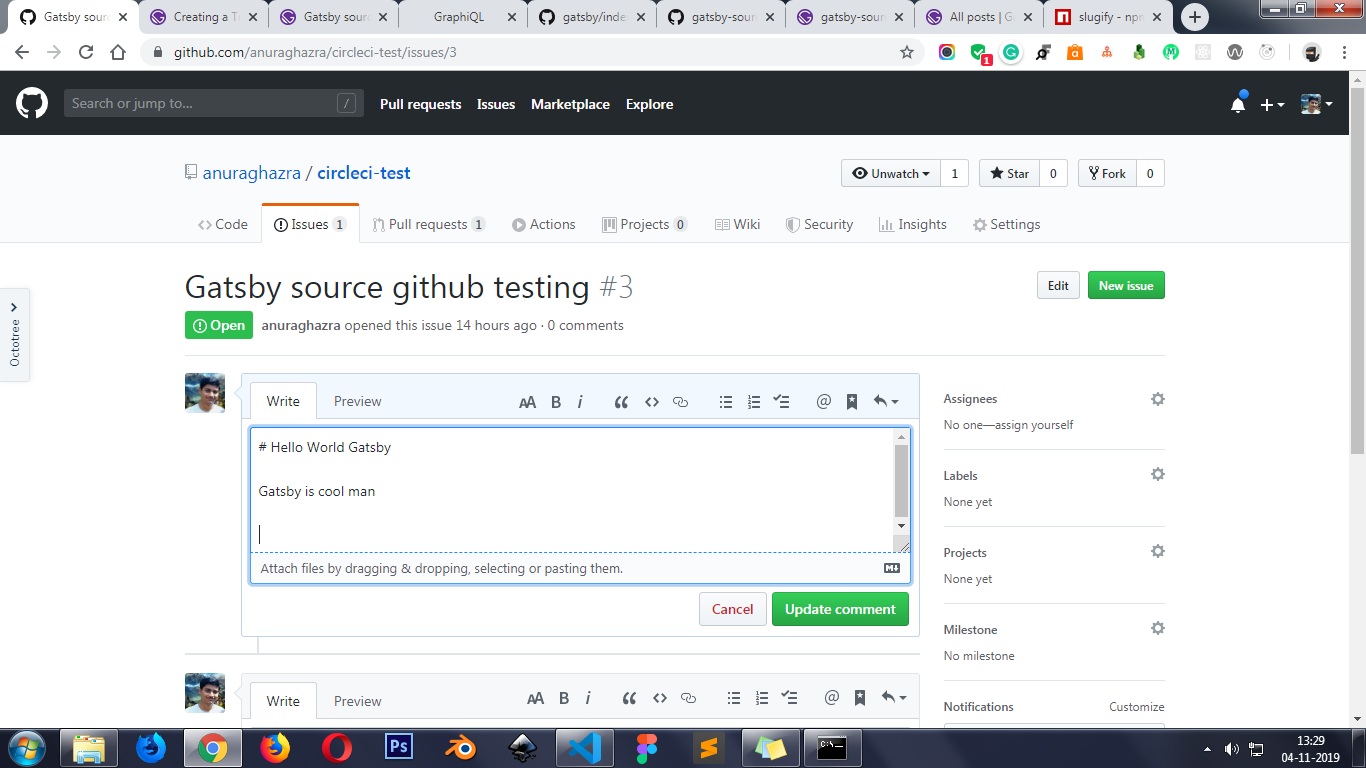Mention a user in first comment editor

(x=824, y=402)
